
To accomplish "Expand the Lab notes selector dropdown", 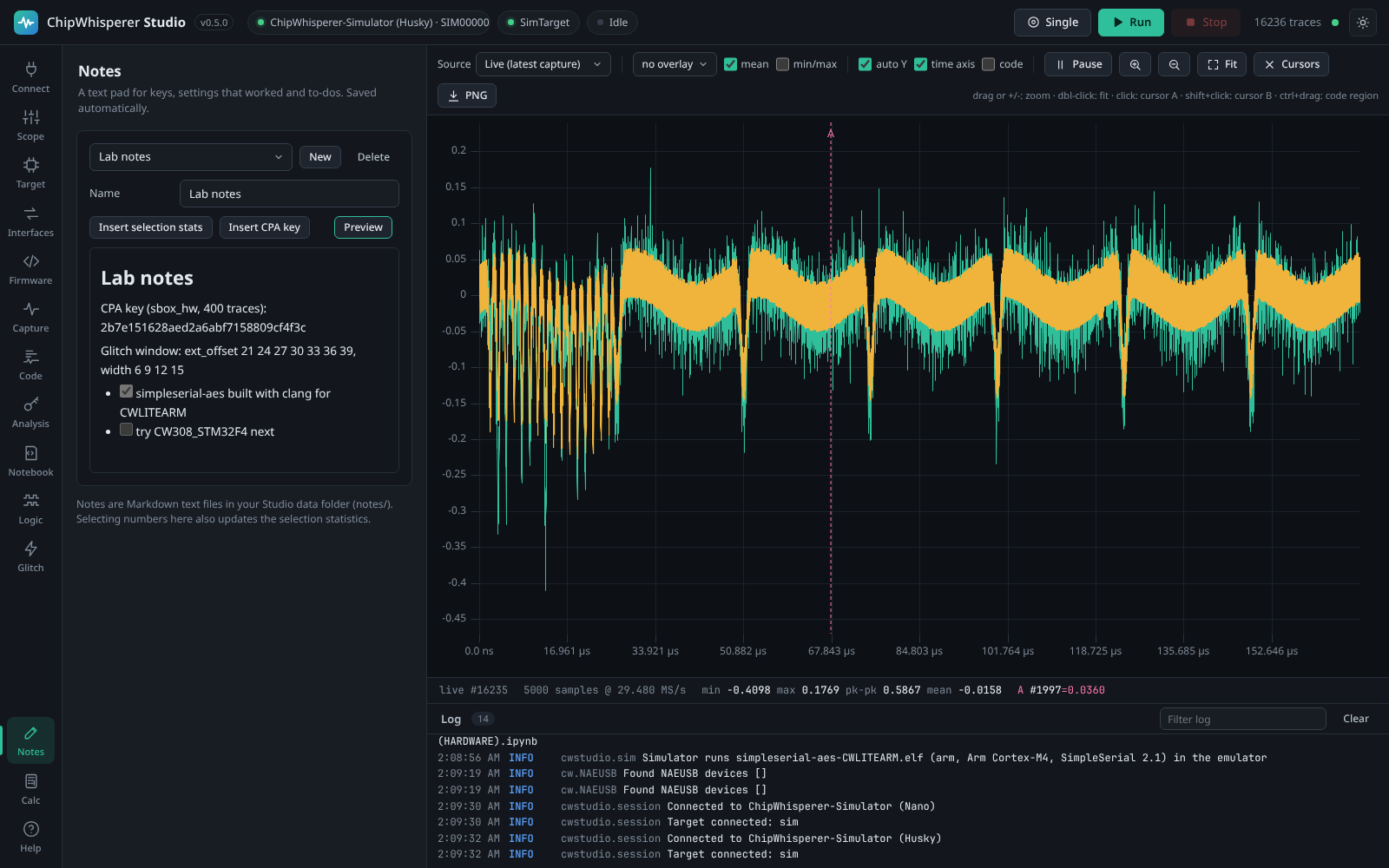I will click(191, 157).
